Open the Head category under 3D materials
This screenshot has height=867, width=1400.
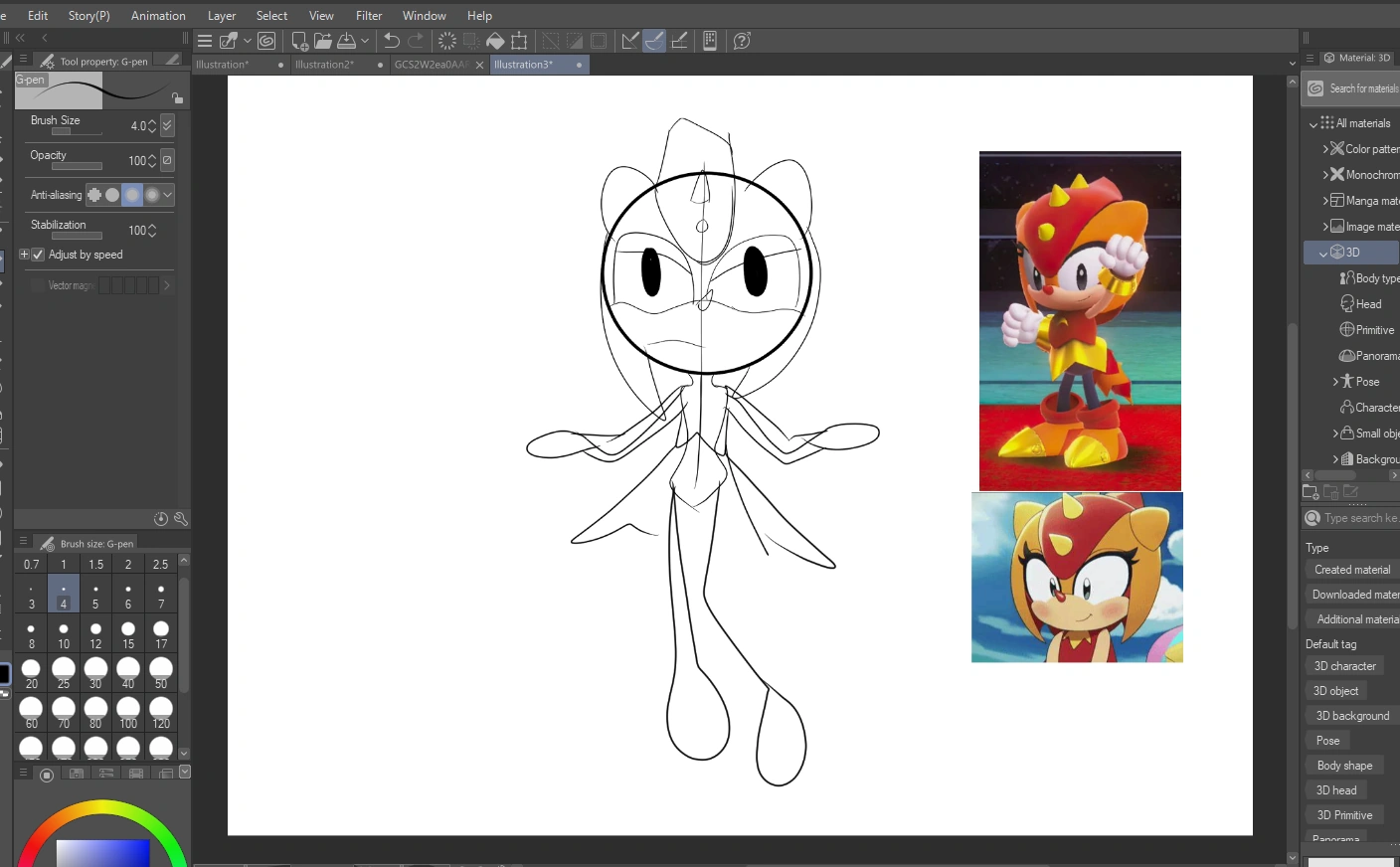(1366, 303)
